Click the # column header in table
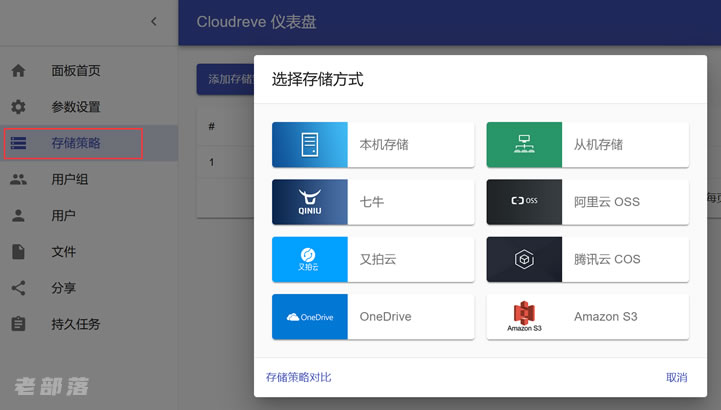This screenshot has height=410, width=721. [212, 126]
